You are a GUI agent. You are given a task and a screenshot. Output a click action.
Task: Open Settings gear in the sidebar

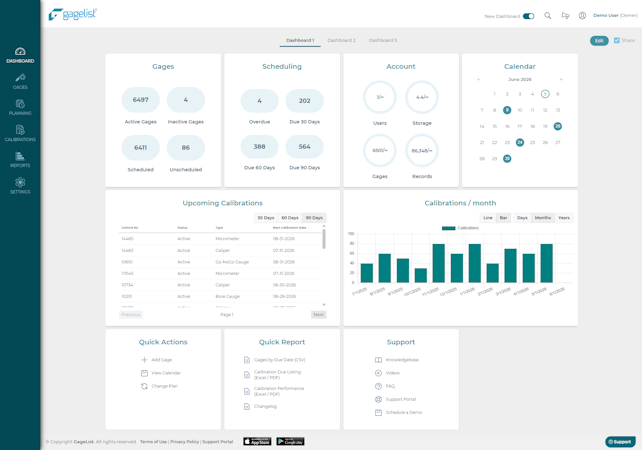click(x=20, y=186)
